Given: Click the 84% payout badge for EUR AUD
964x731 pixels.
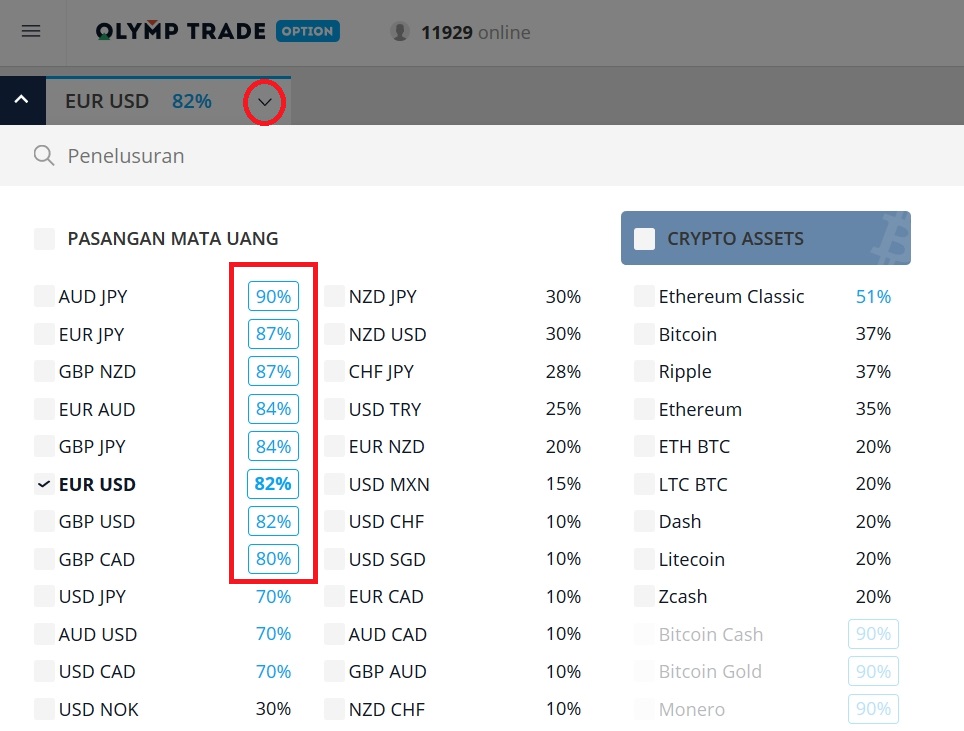Looking at the screenshot, I should pyautogui.click(x=272, y=409).
